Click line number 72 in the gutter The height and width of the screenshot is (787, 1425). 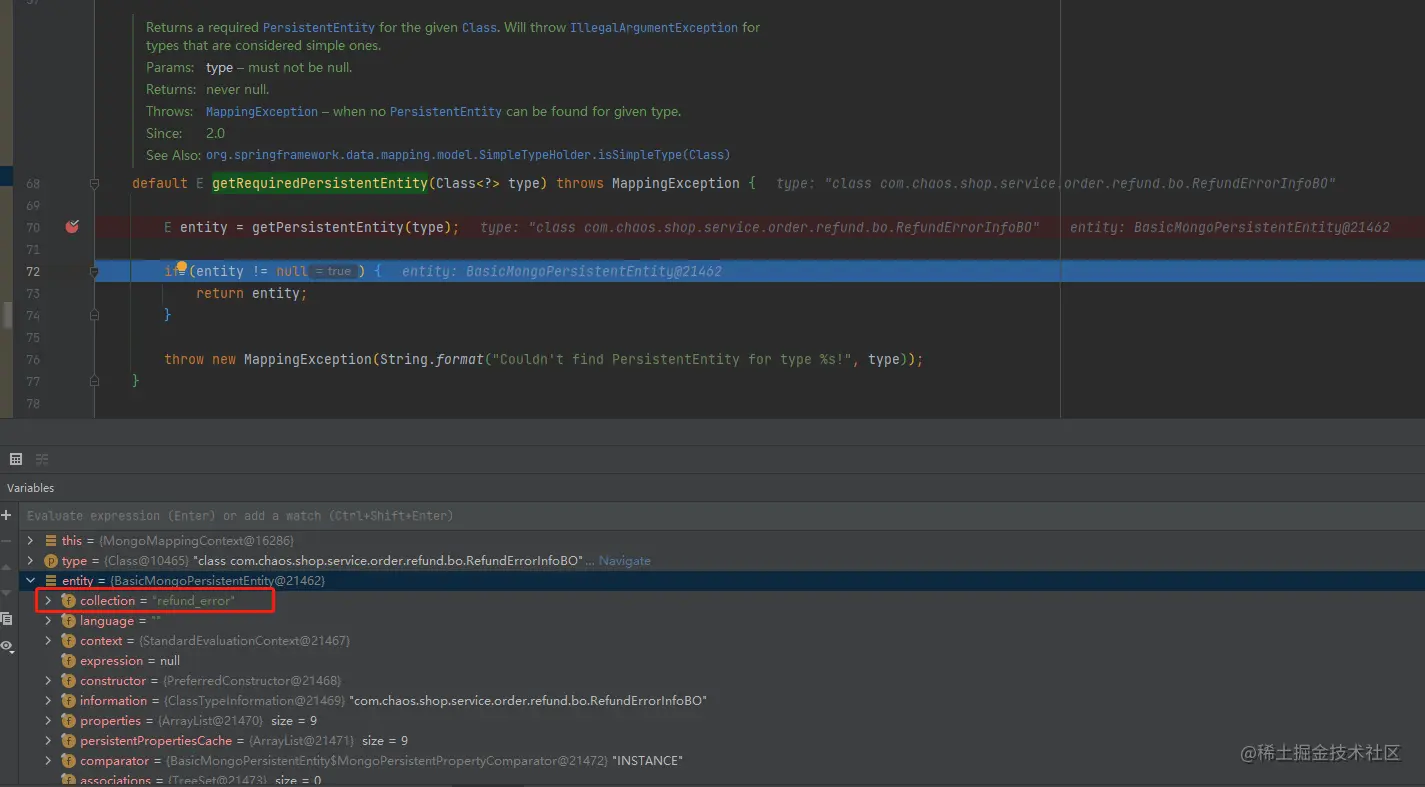(x=33, y=272)
